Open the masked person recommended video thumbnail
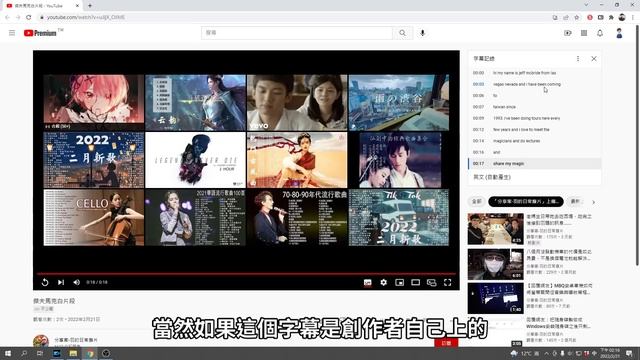The height and width of the screenshot is (360, 640). (496, 264)
